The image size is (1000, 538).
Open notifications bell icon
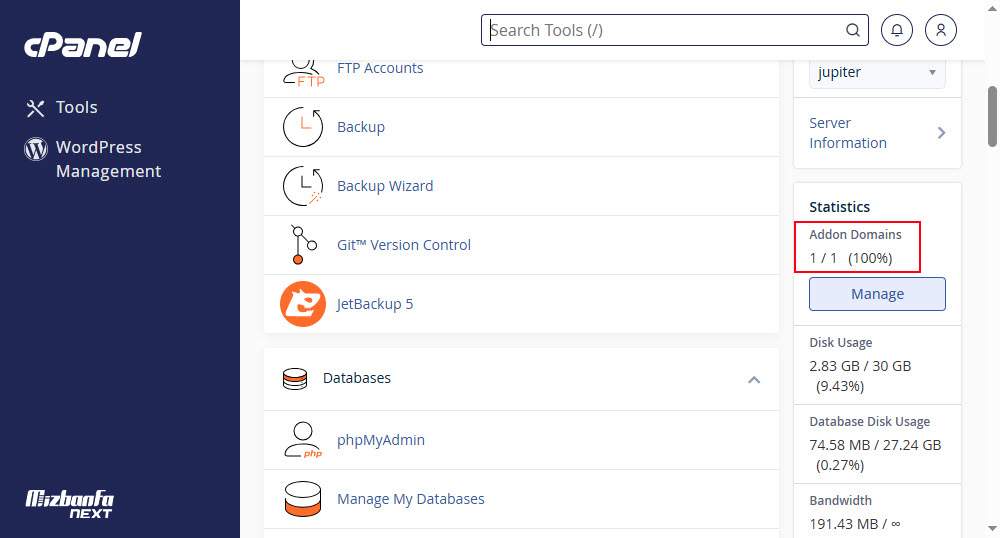897,30
